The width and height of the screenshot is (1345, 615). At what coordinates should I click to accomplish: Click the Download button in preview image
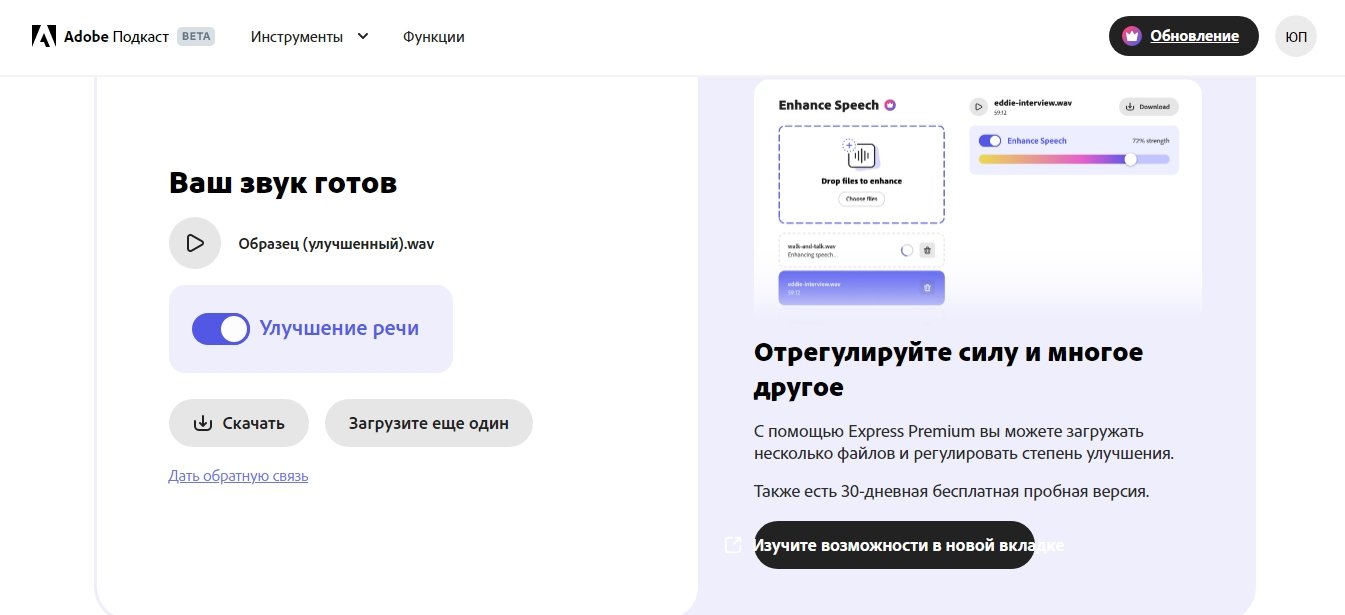[1149, 106]
